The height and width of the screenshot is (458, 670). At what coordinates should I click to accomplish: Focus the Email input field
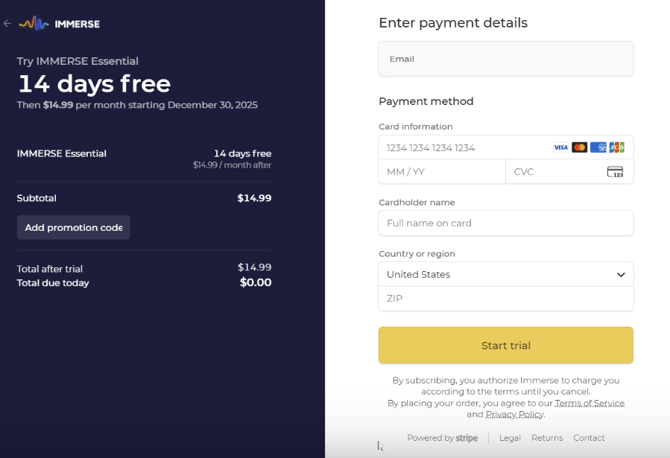505,59
